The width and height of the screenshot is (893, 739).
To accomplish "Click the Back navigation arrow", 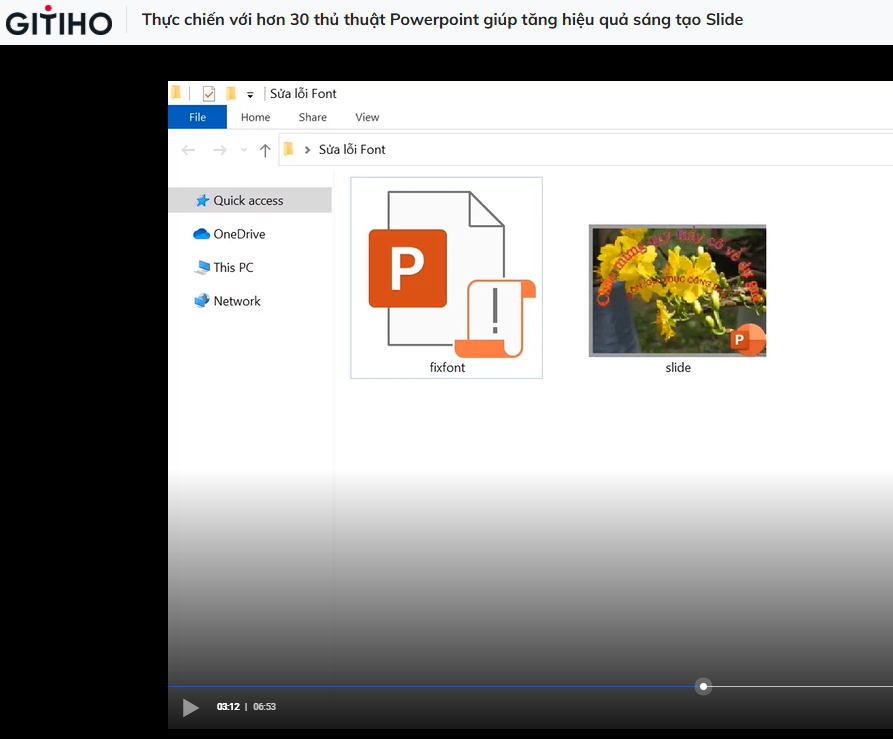I will pos(188,150).
